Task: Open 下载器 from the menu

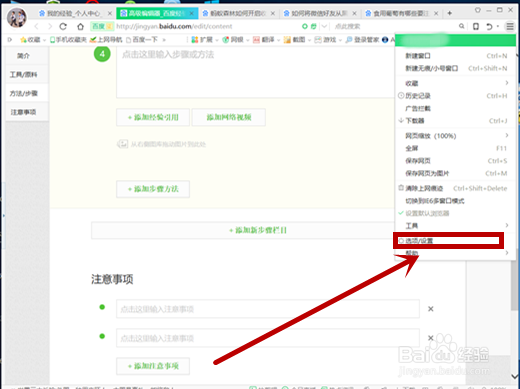Action: (x=455, y=121)
